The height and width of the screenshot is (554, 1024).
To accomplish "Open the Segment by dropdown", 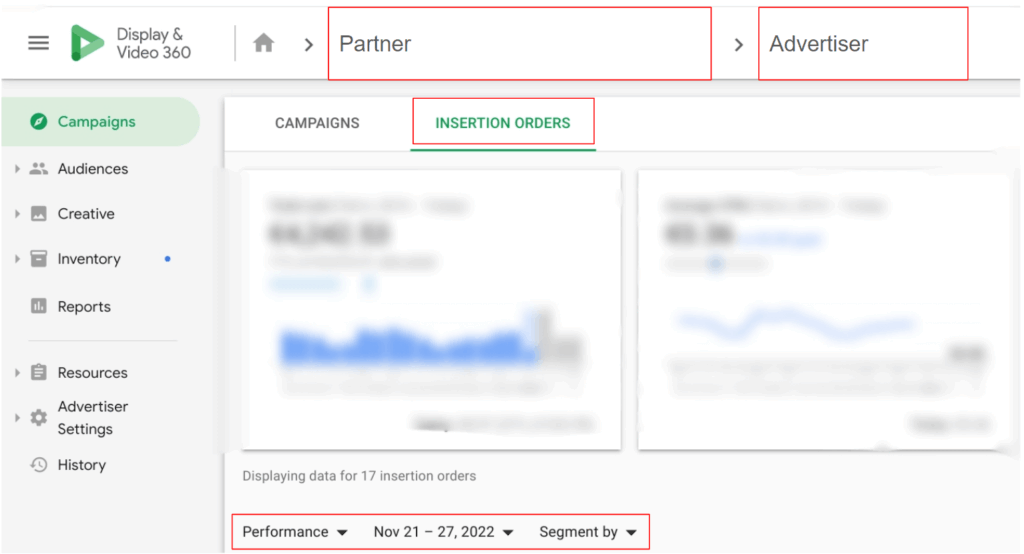I will pyautogui.click(x=588, y=532).
